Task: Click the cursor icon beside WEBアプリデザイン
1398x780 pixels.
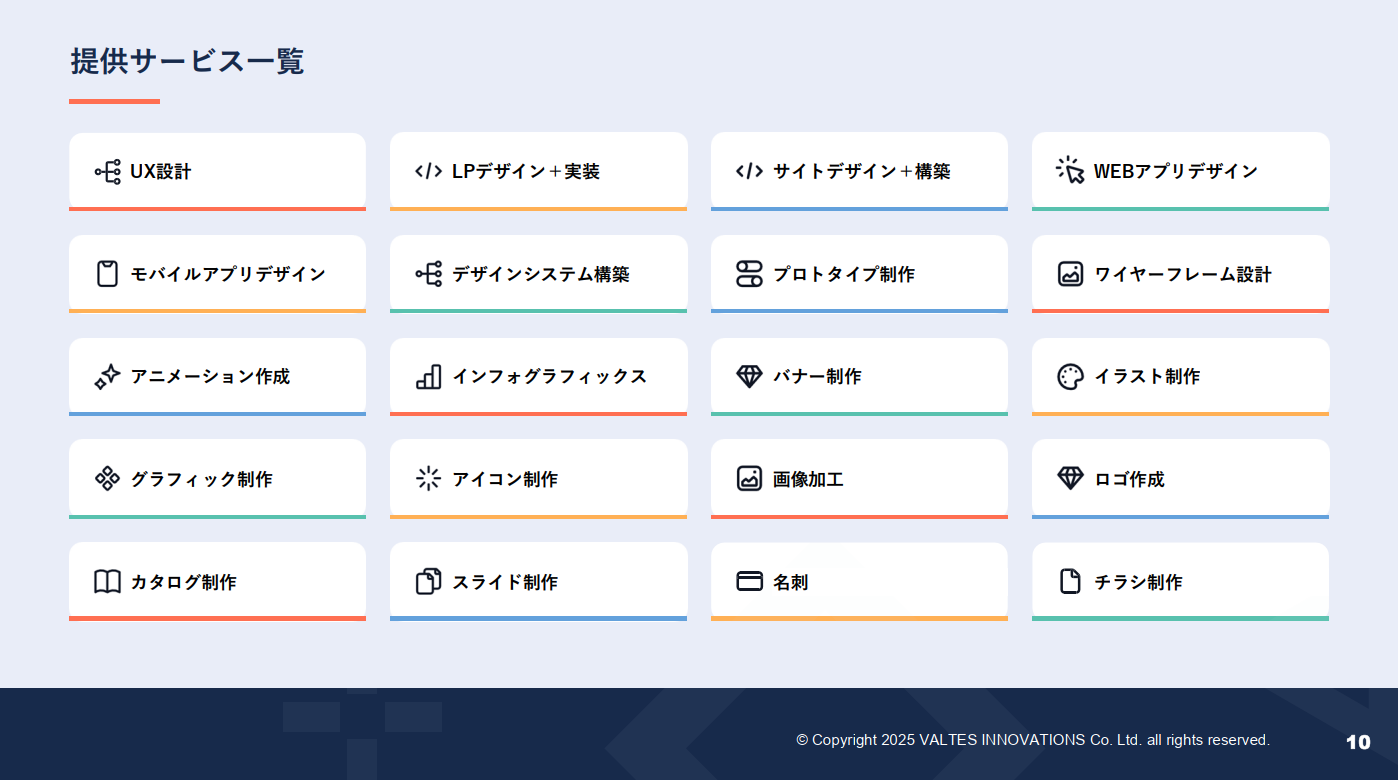Action: (x=1070, y=171)
